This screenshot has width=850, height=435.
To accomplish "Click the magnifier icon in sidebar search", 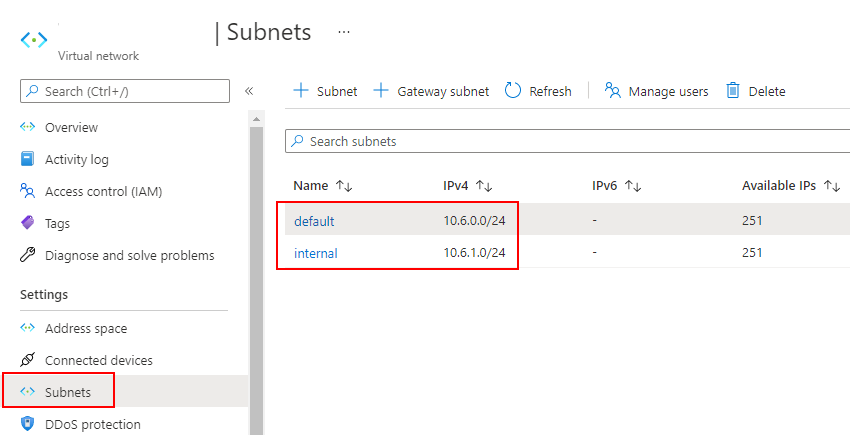I will 33,91.
